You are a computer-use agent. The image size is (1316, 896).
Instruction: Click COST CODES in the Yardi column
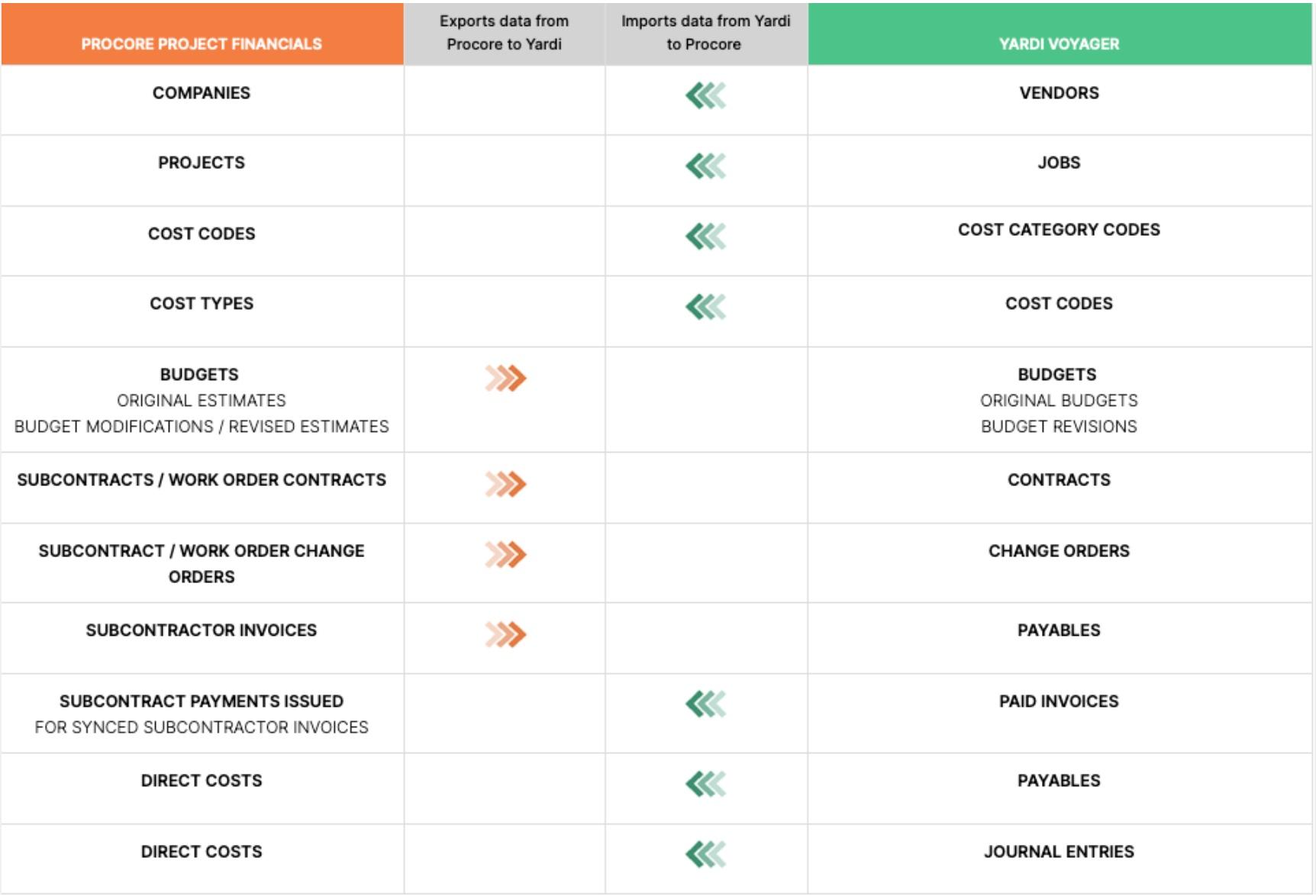pyautogui.click(x=1060, y=304)
